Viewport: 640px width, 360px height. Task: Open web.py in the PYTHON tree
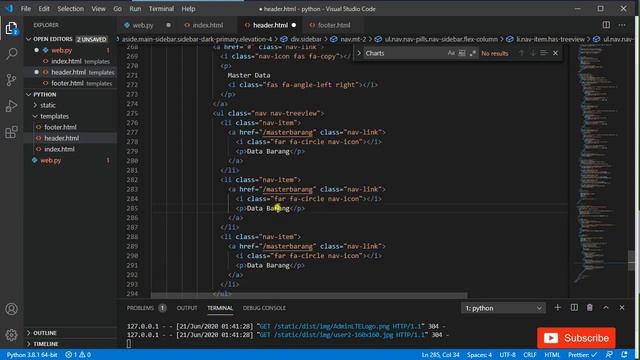(x=51, y=160)
